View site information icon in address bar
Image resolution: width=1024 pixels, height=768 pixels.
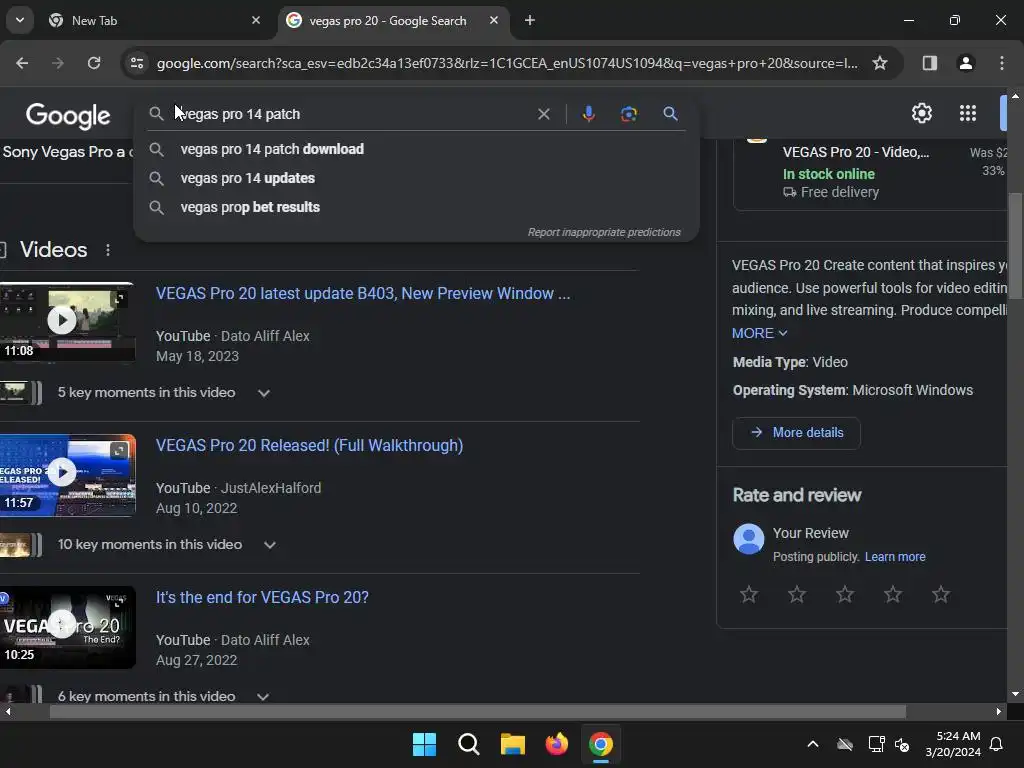[137, 63]
